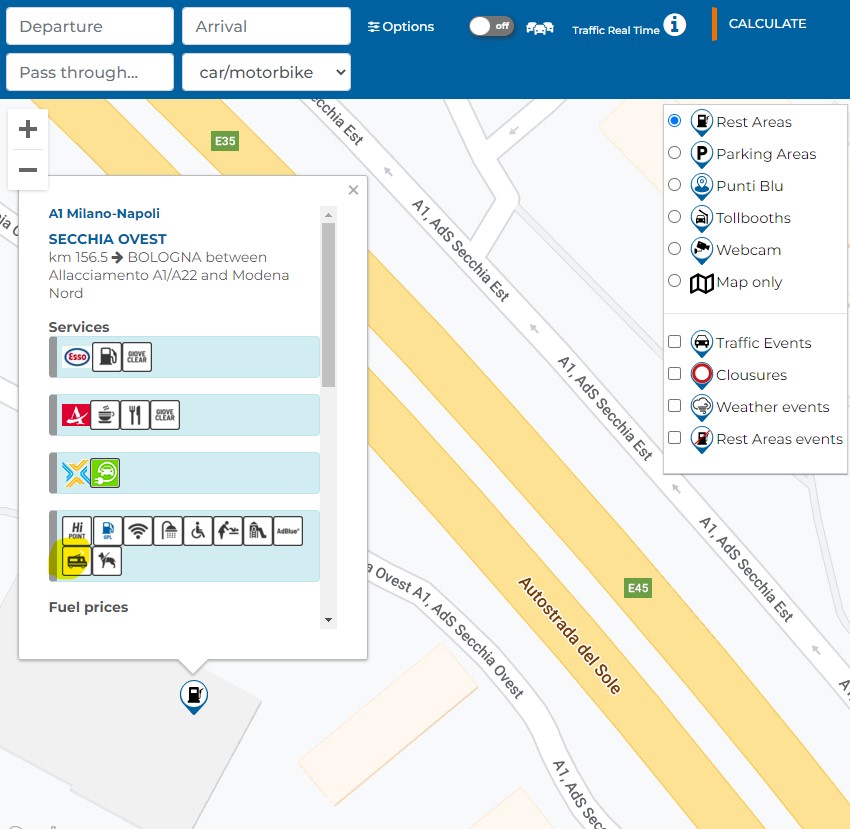The height and width of the screenshot is (829, 850).
Task: Click the popup scrollbar down arrow
Action: pos(328,621)
